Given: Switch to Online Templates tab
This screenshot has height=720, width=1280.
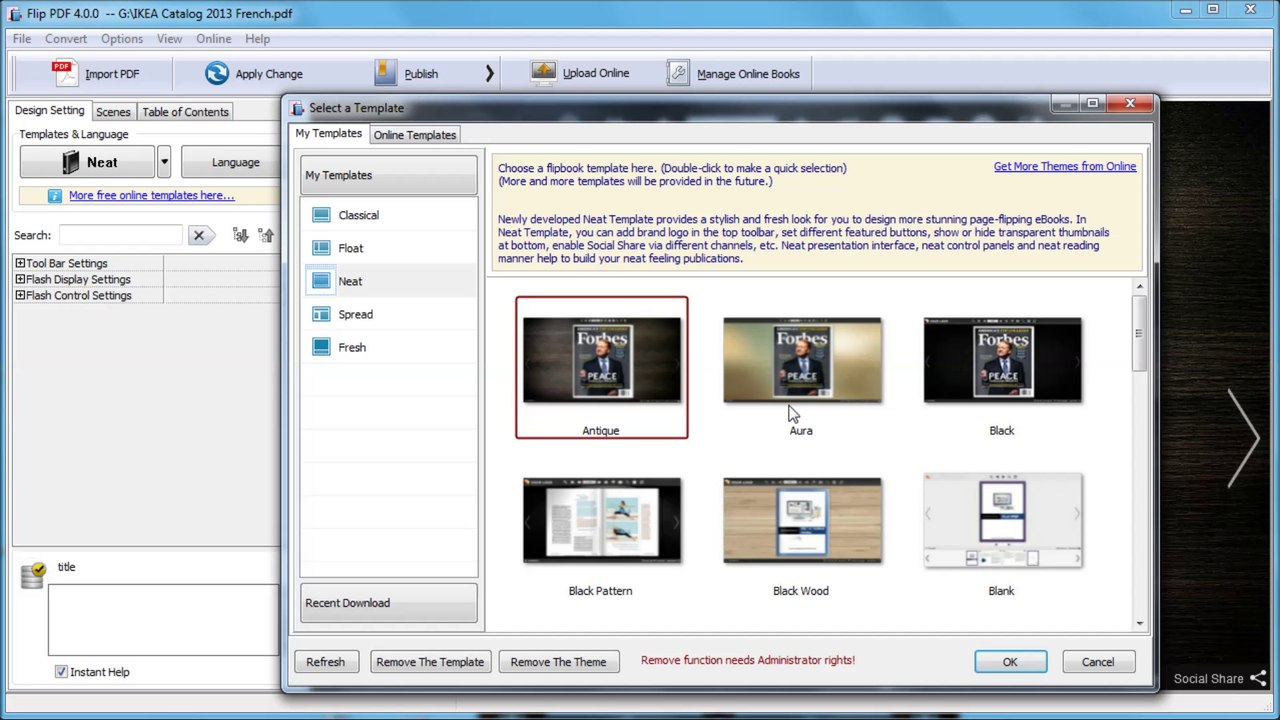Looking at the screenshot, I should (x=415, y=135).
